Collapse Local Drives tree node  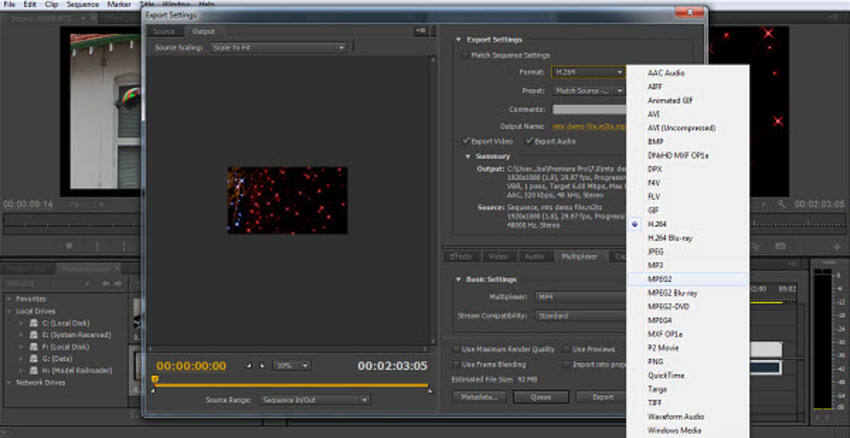9,311
